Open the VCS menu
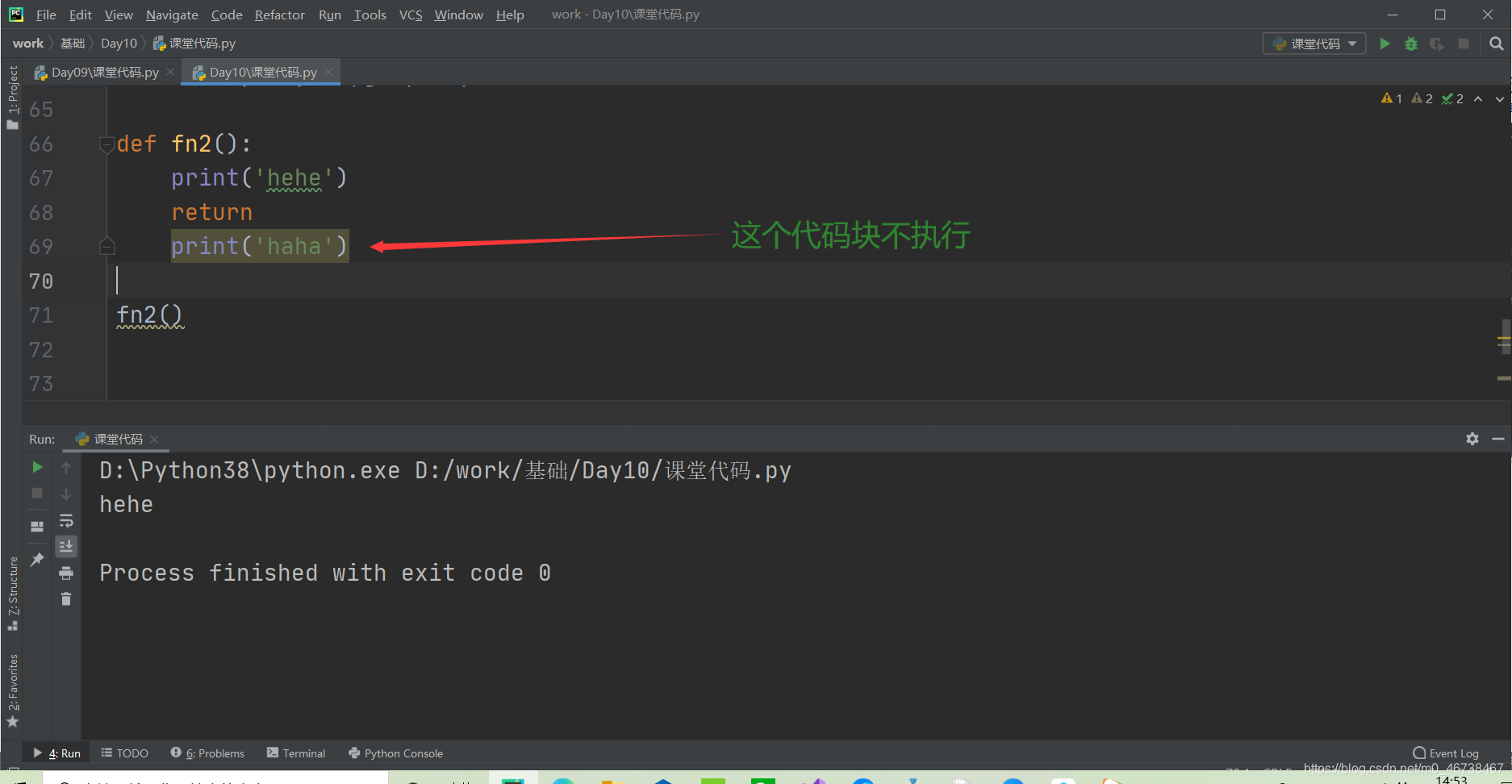The height and width of the screenshot is (784, 1512). pyautogui.click(x=411, y=15)
